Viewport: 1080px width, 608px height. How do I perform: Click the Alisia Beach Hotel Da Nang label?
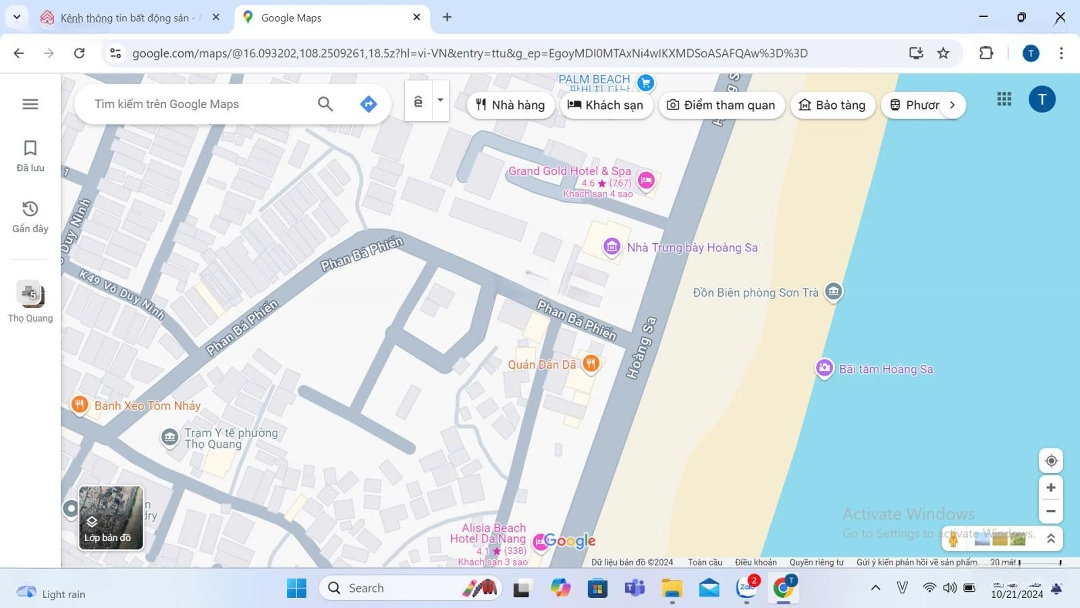coord(488,533)
